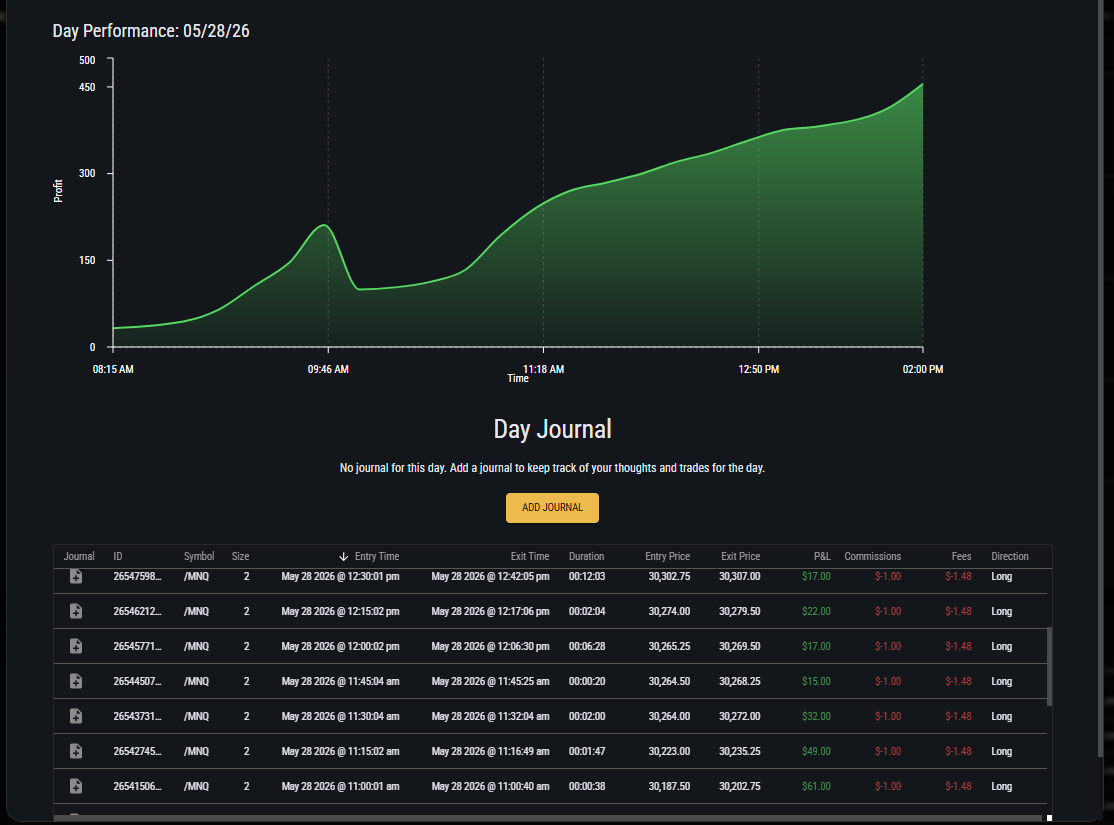The height and width of the screenshot is (825, 1114).
Task: Add journal note for trade 26544507
Action: coord(76,681)
